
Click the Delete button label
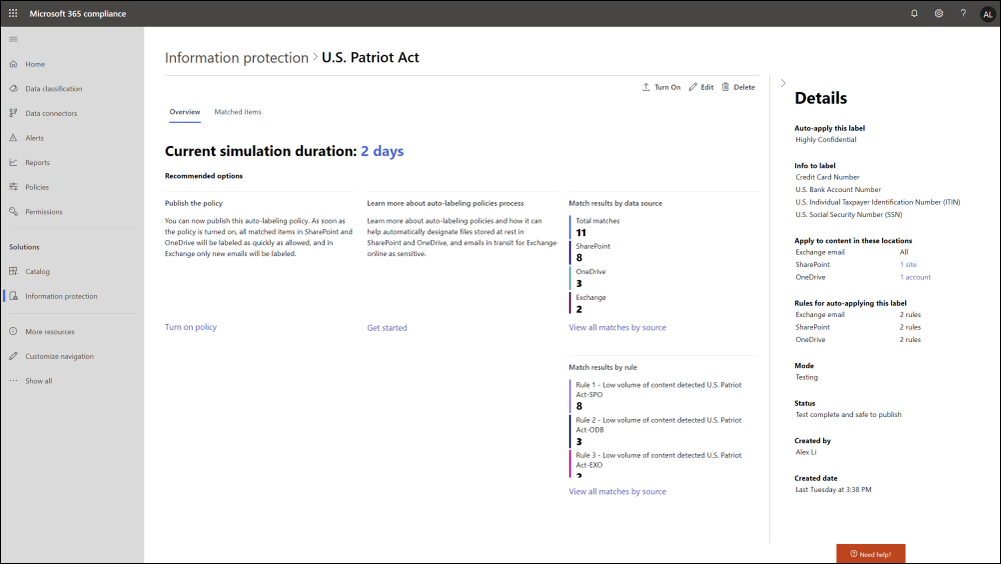click(744, 87)
